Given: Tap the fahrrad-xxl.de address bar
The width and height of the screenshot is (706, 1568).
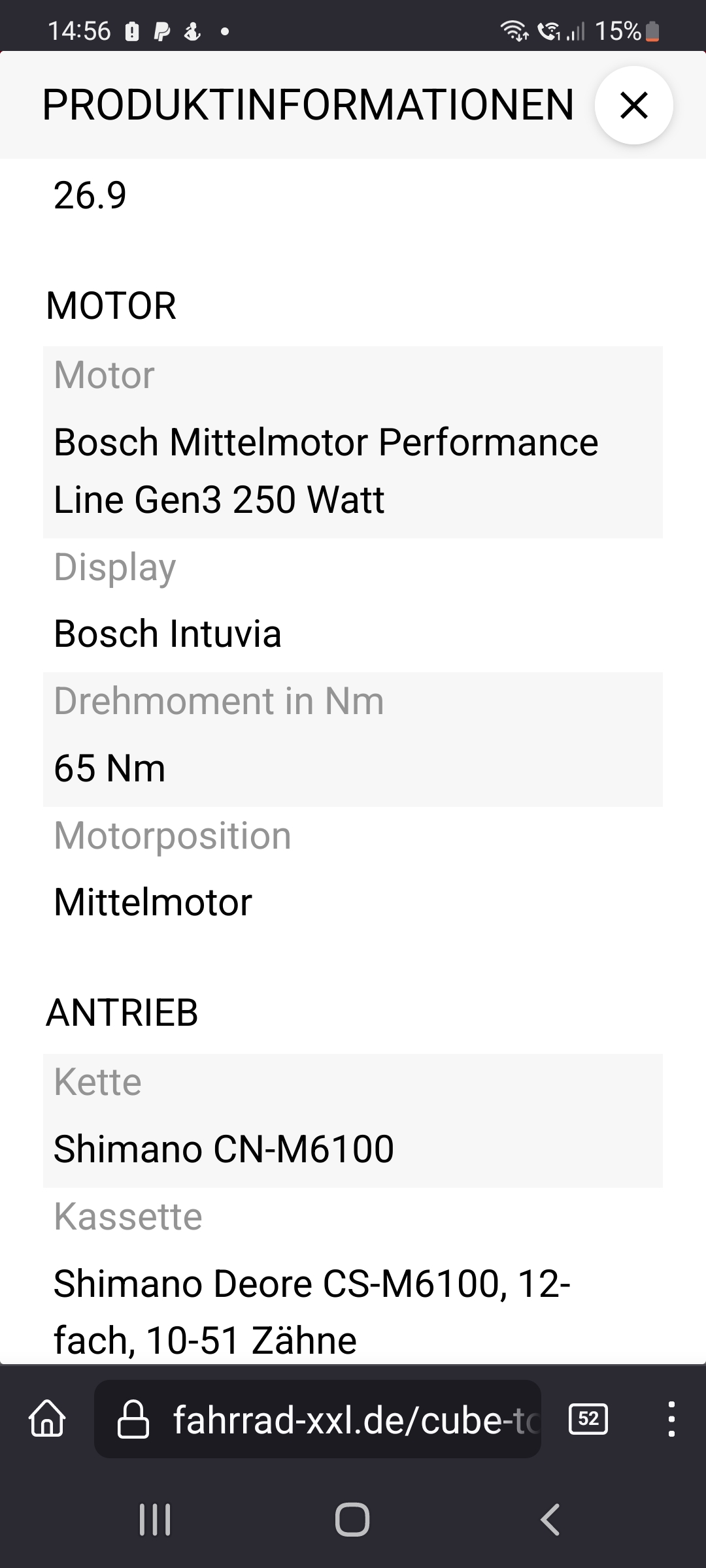Looking at the screenshot, I should (353, 1419).
